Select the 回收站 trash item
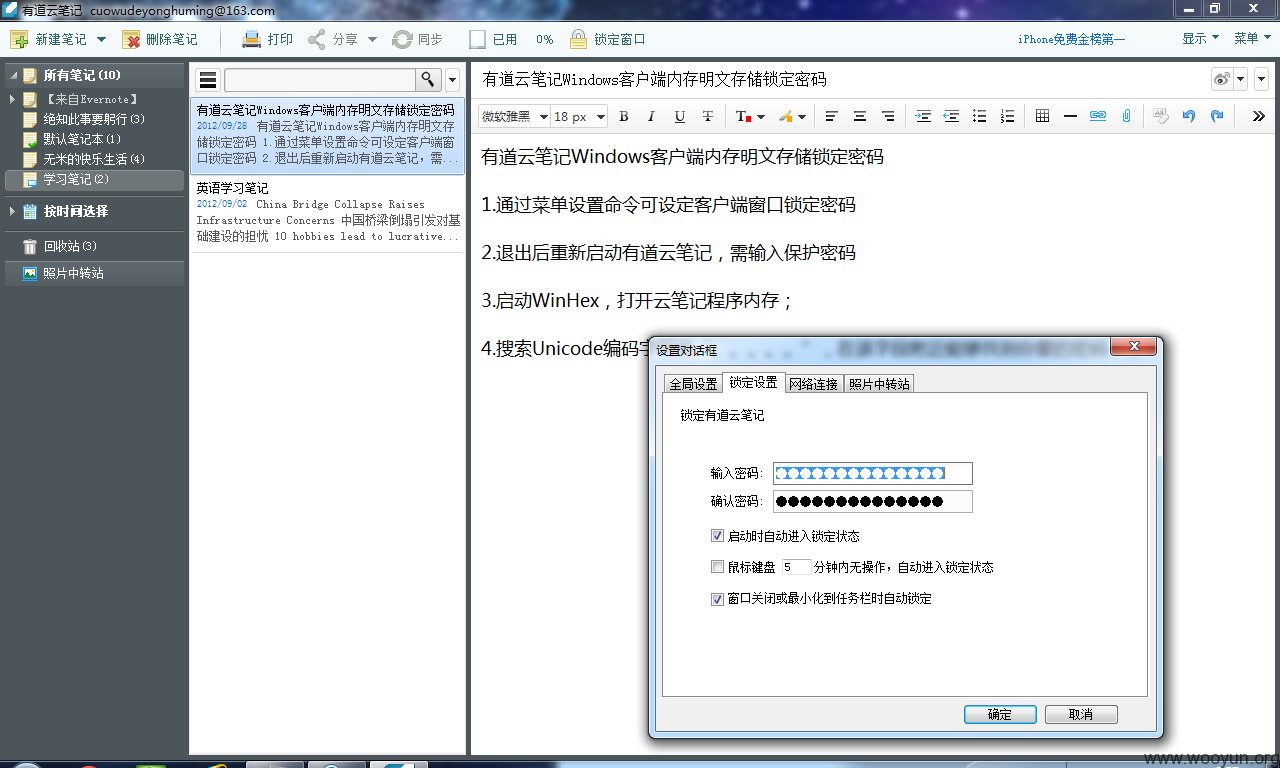This screenshot has width=1280, height=768. pyautogui.click(x=70, y=246)
